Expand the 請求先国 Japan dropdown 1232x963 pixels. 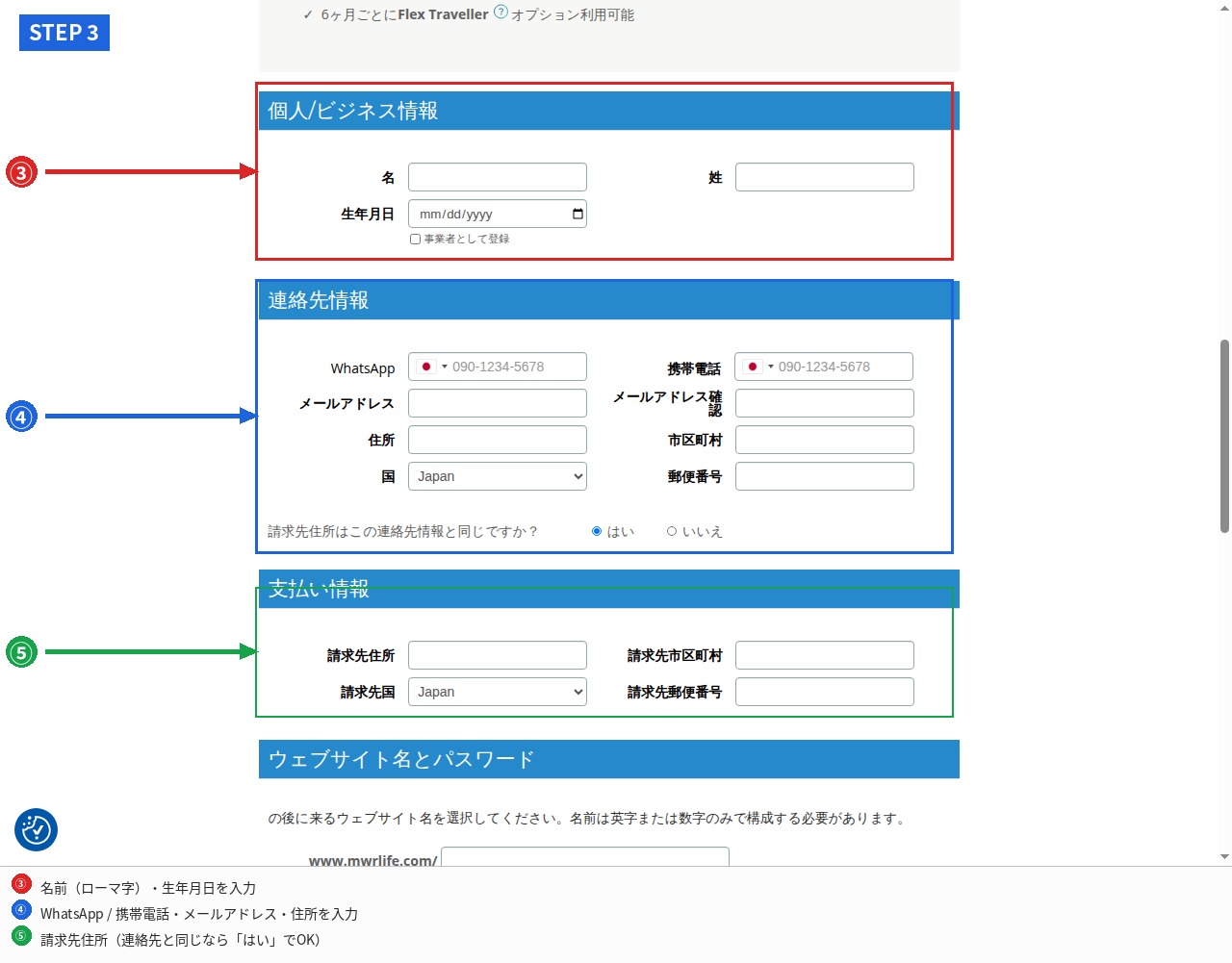coord(498,692)
